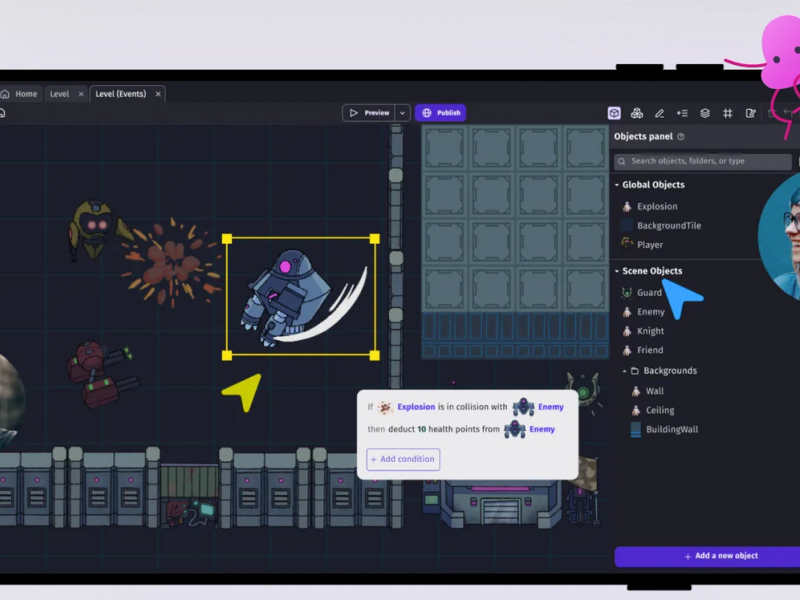Close the Level tab
Image resolution: width=800 pixels, height=600 pixels.
[x=81, y=94]
